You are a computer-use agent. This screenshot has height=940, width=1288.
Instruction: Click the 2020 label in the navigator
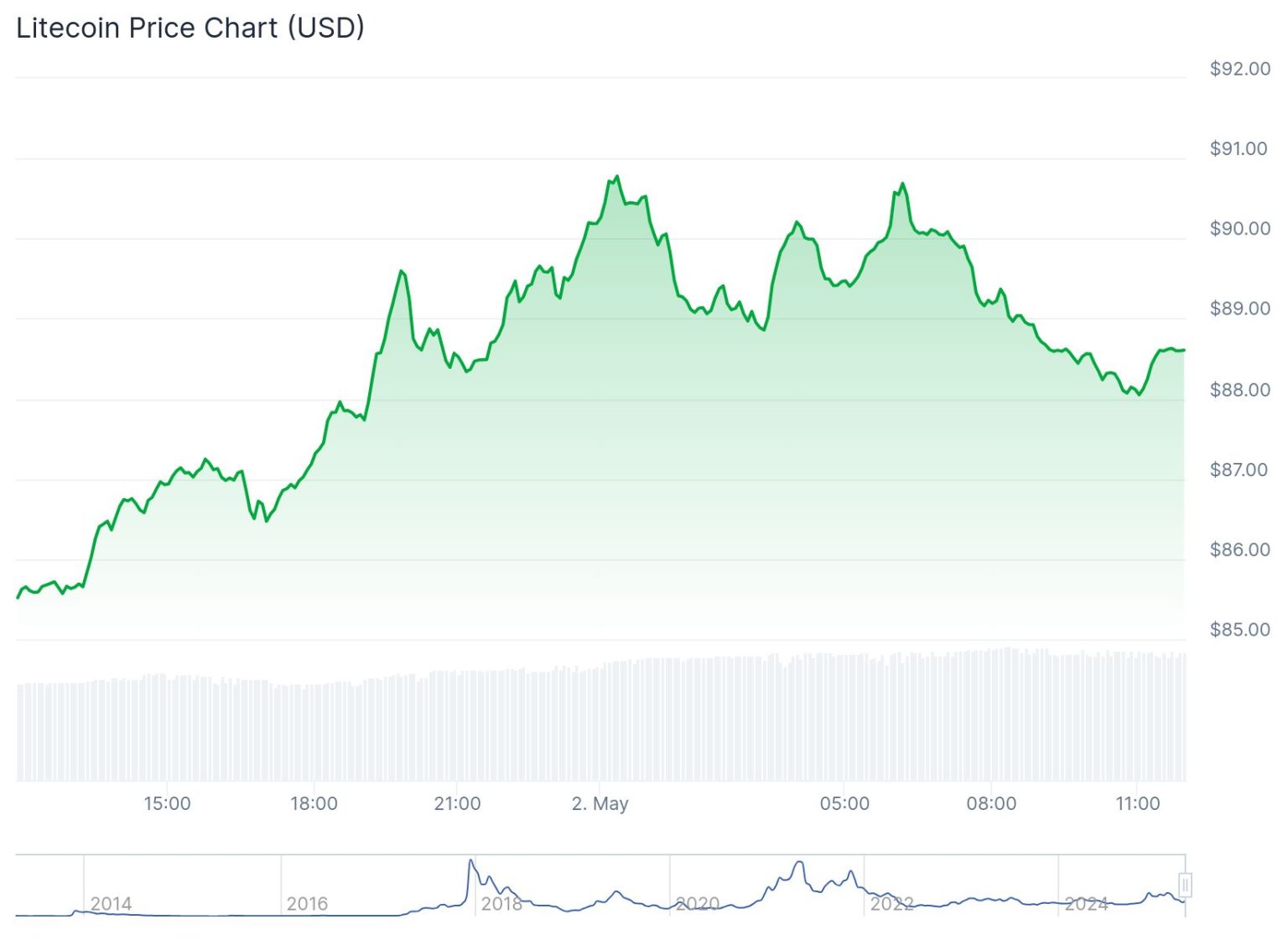pyautogui.click(x=697, y=903)
